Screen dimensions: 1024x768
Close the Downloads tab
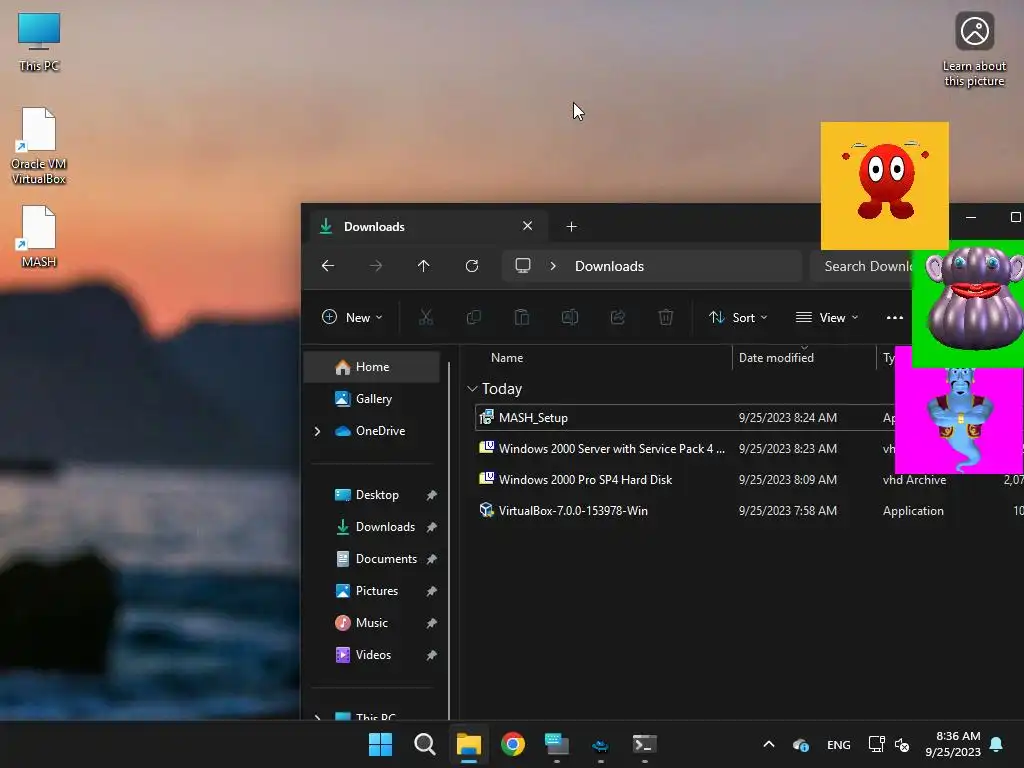(x=528, y=226)
